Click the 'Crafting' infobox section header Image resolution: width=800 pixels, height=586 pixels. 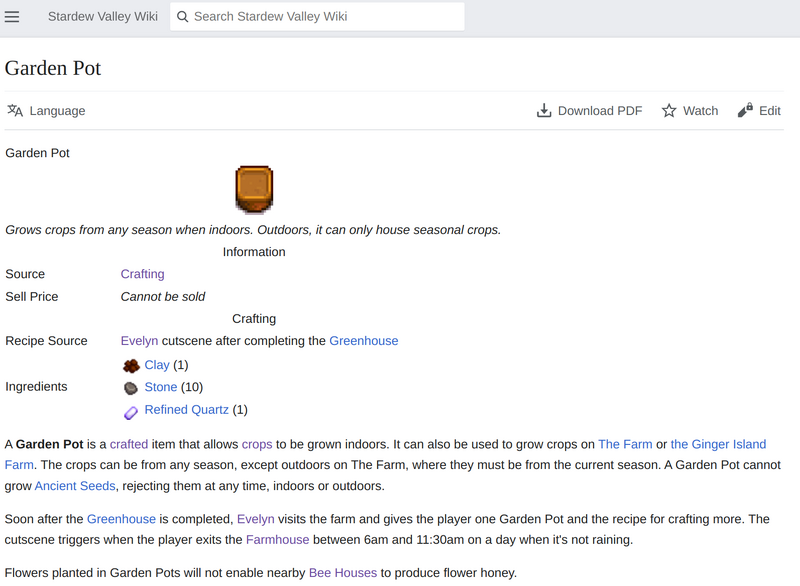click(254, 319)
